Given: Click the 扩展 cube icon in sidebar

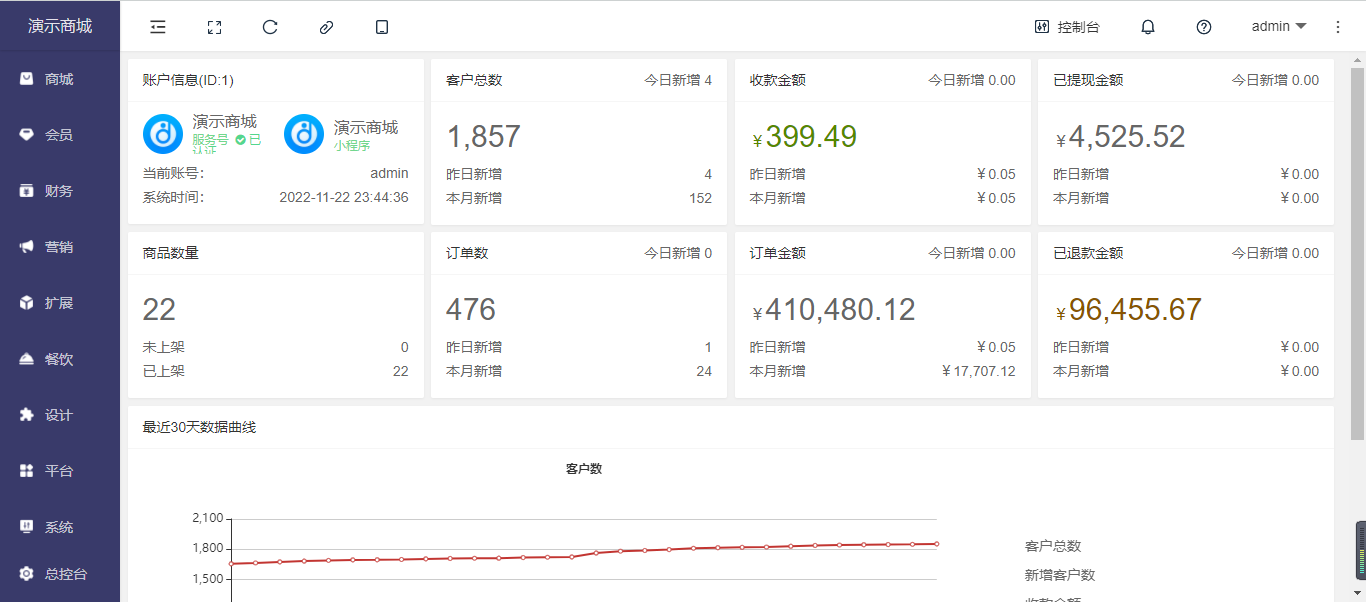Looking at the screenshot, I should tap(27, 302).
